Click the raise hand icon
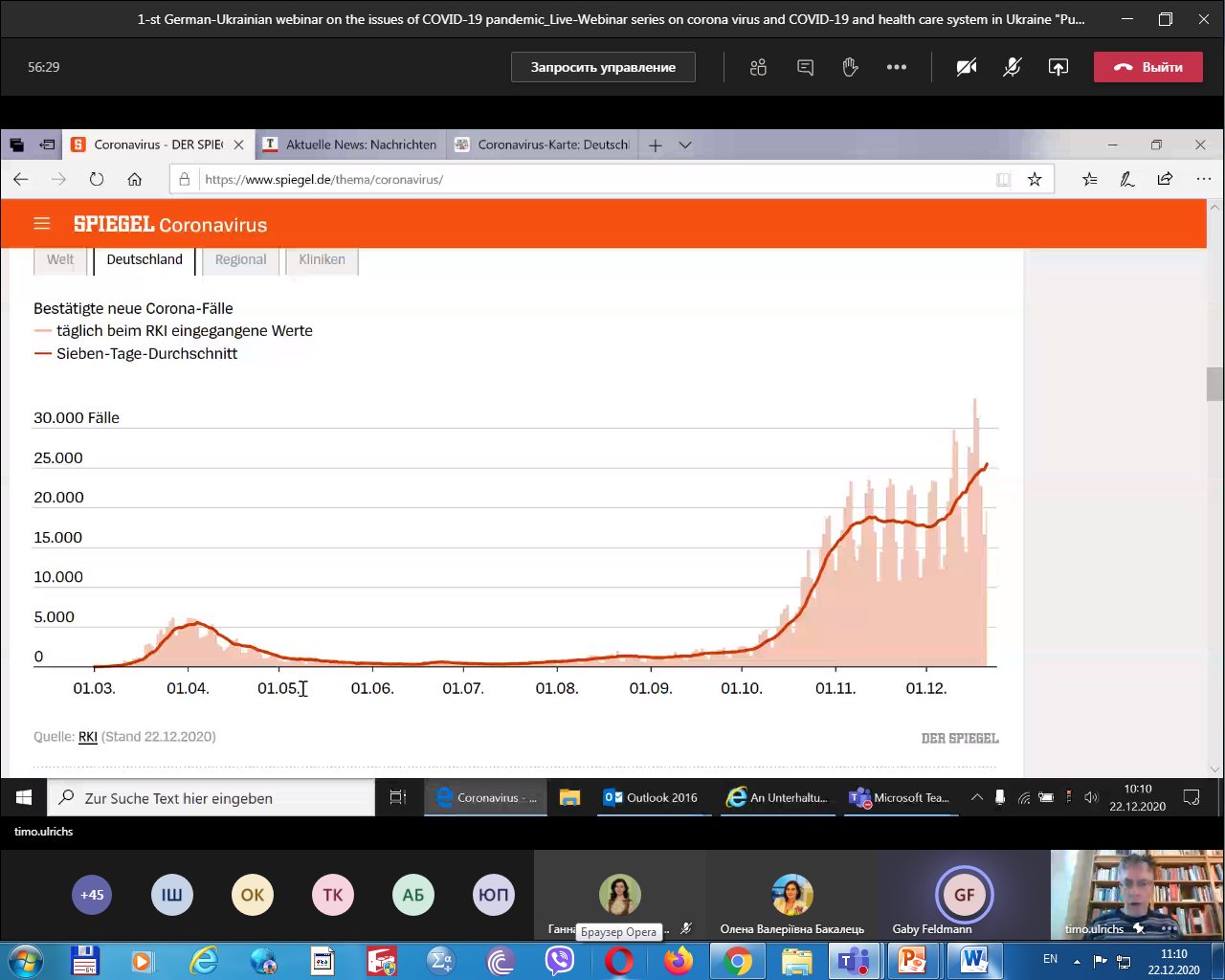The height and width of the screenshot is (980, 1225). [x=850, y=67]
